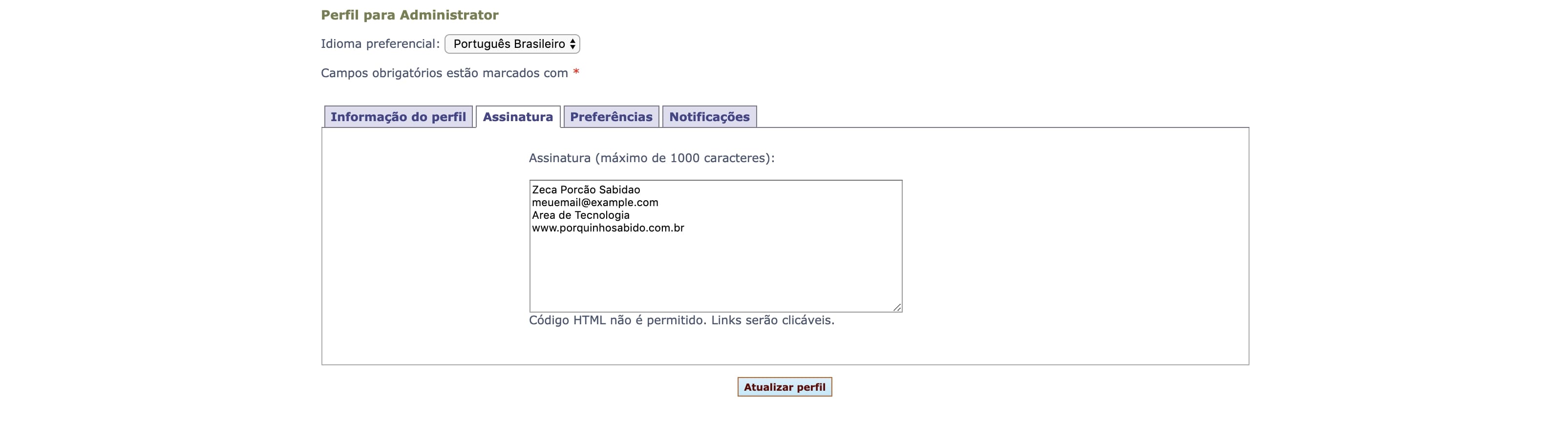This screenshot has width=1568, height=421.
Task: Open the Preferências tab
Action: click(611, 117)
